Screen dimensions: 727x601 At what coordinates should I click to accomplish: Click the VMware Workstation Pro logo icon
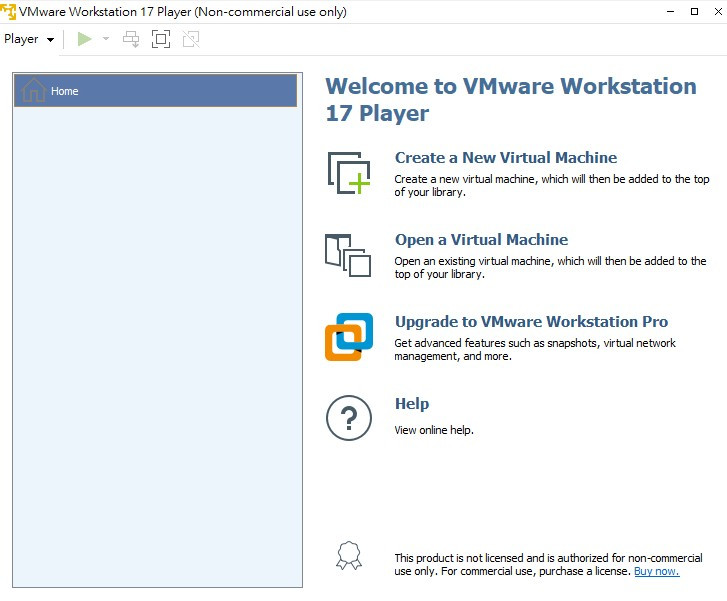coord(349,337)
